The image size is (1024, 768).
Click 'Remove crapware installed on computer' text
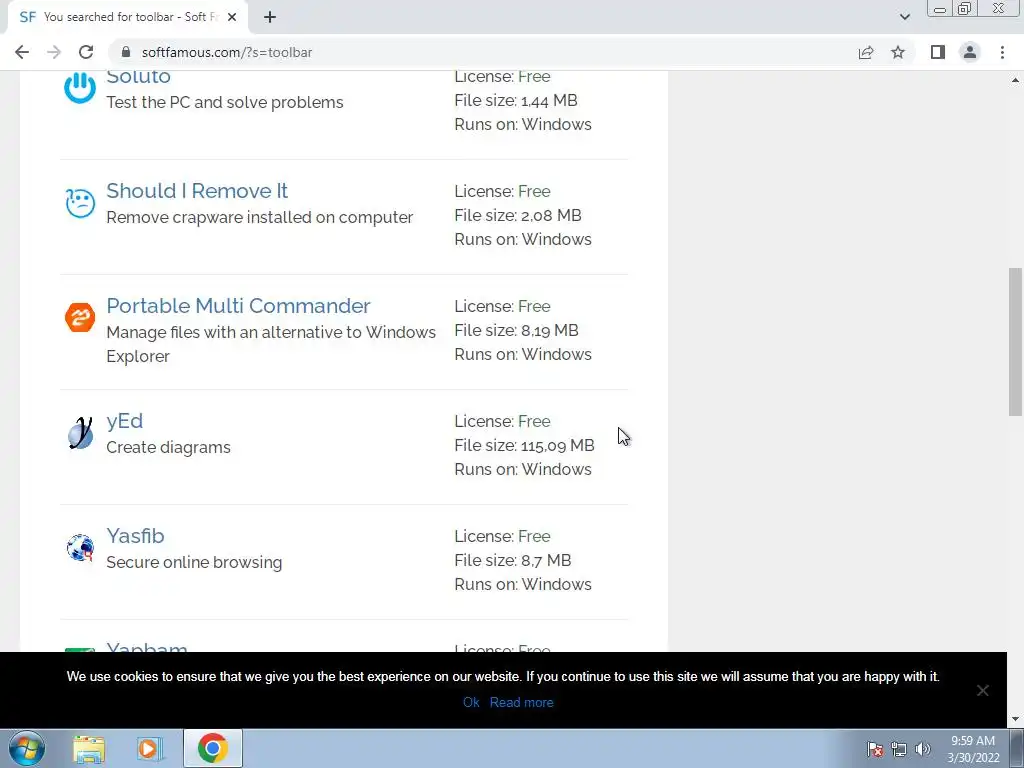(259, 217)
